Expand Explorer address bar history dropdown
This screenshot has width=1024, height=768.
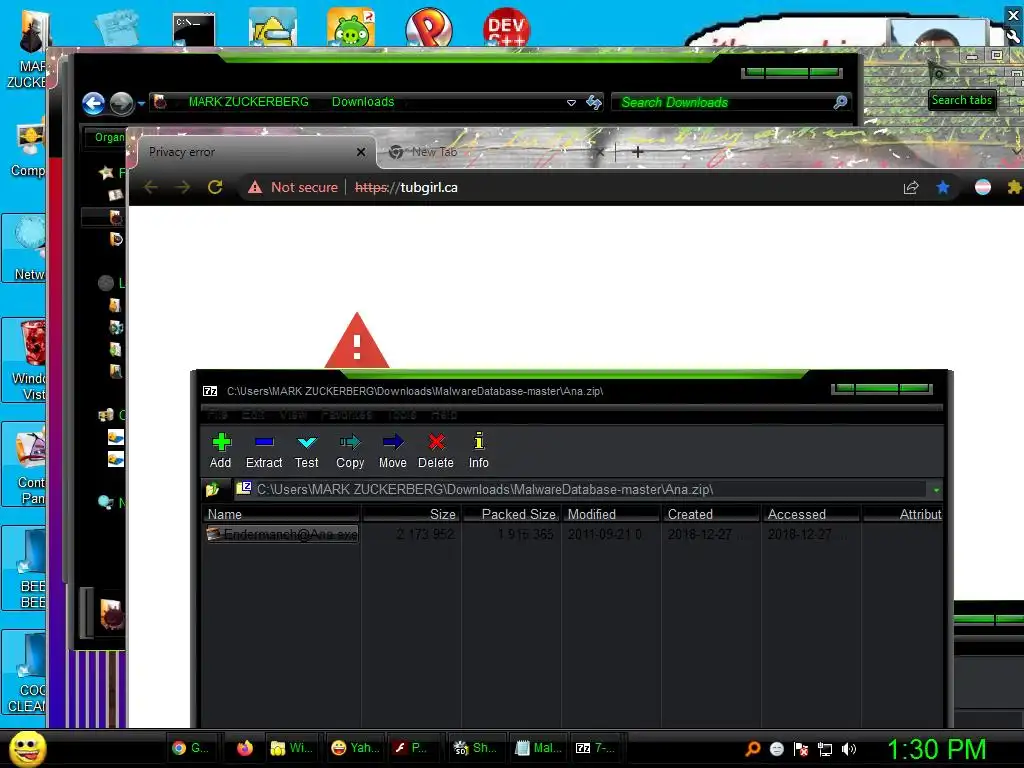571,103
